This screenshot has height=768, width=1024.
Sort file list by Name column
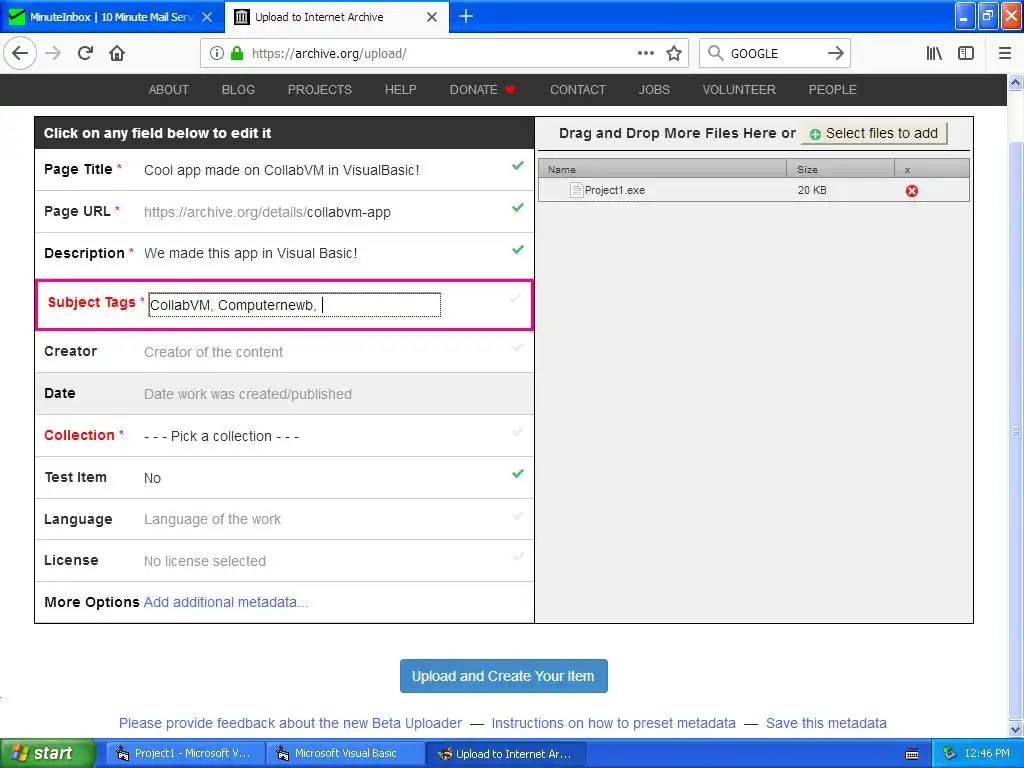662,169
